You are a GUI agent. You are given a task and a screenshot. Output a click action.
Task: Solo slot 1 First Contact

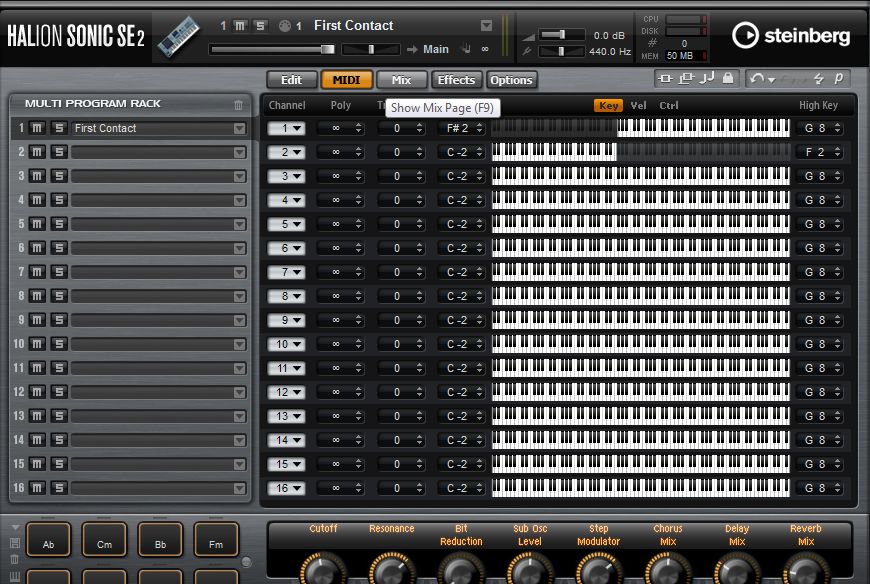(x=58, y=128)
